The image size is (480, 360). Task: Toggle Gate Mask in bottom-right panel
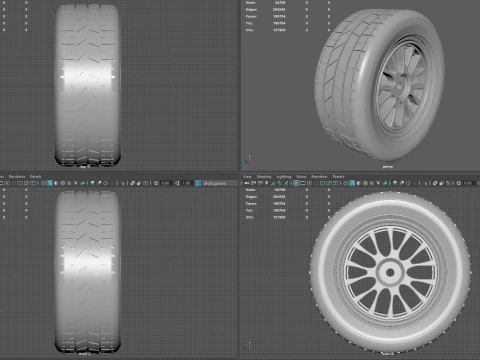tap(316, 183)
